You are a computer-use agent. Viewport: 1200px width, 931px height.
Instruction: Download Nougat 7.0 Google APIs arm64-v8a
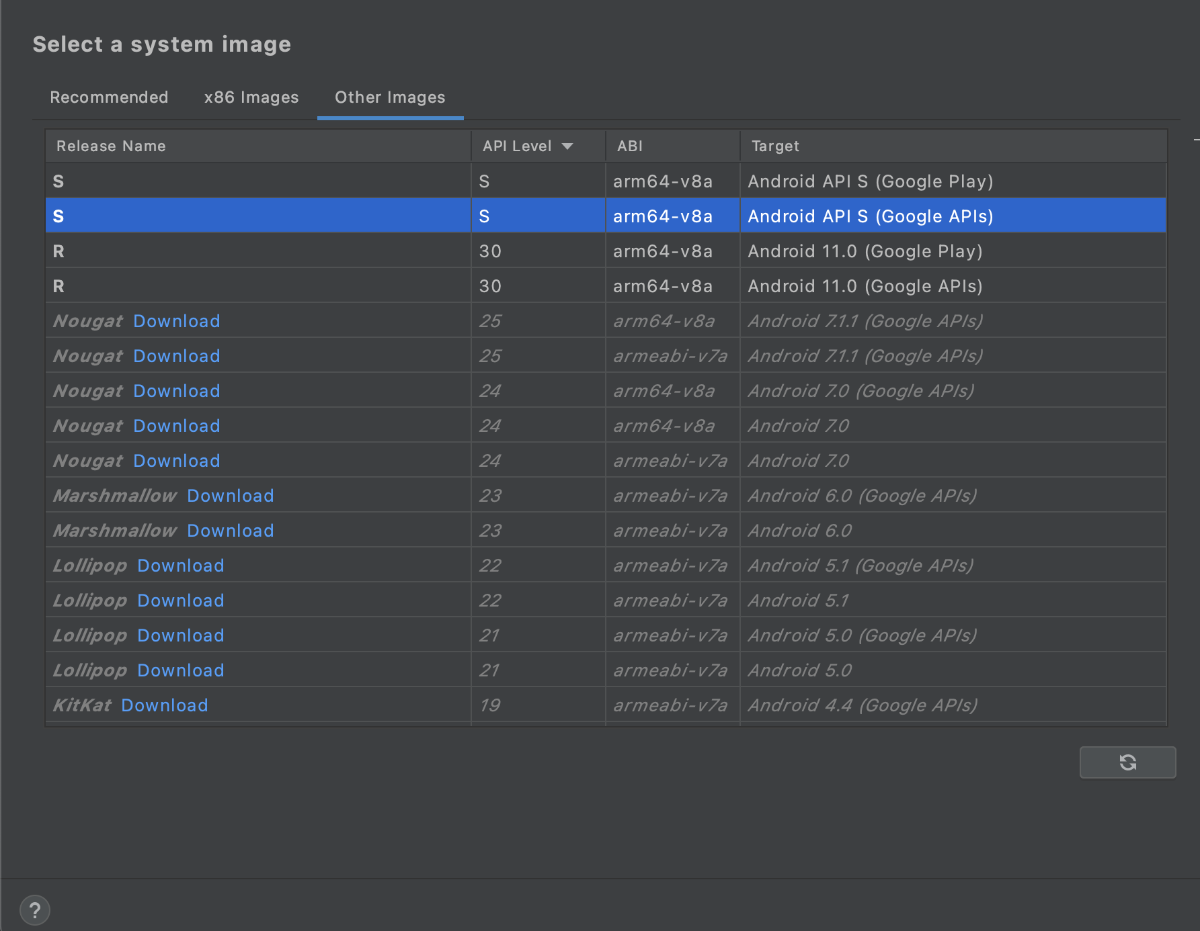176,391
